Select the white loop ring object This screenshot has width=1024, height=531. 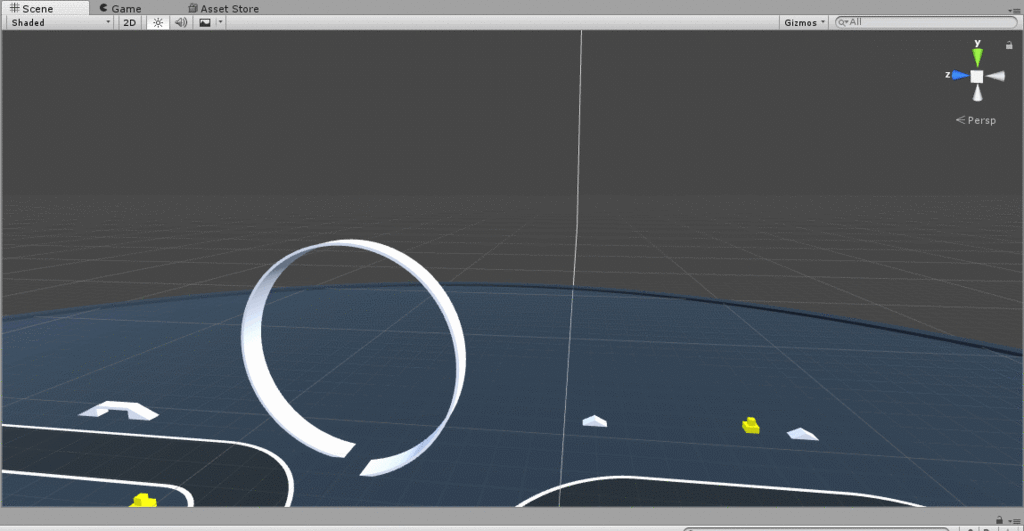(x=353, y=357)
